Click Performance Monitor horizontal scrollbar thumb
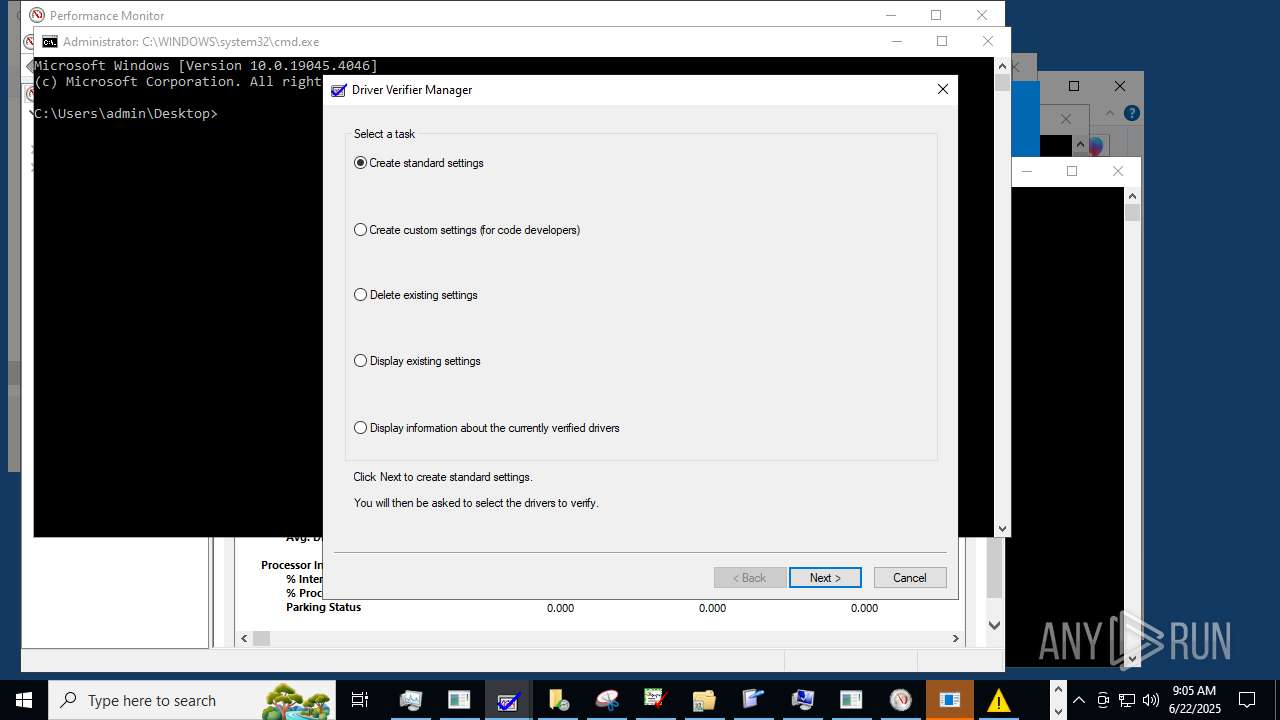The image size is (1280, 720). click(261, 638)
